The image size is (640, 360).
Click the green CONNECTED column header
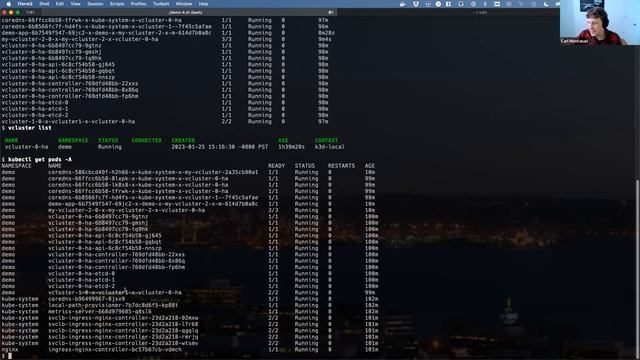point(147,140)
